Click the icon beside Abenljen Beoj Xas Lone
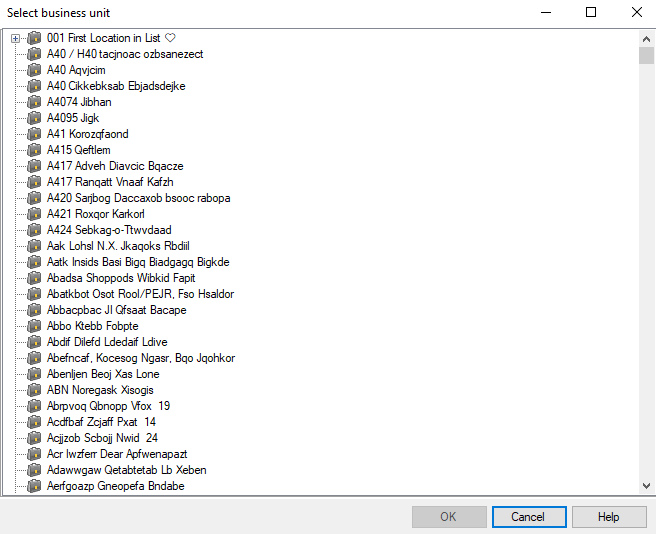Viewport: 656px width, 534px height. coord(34,374)
